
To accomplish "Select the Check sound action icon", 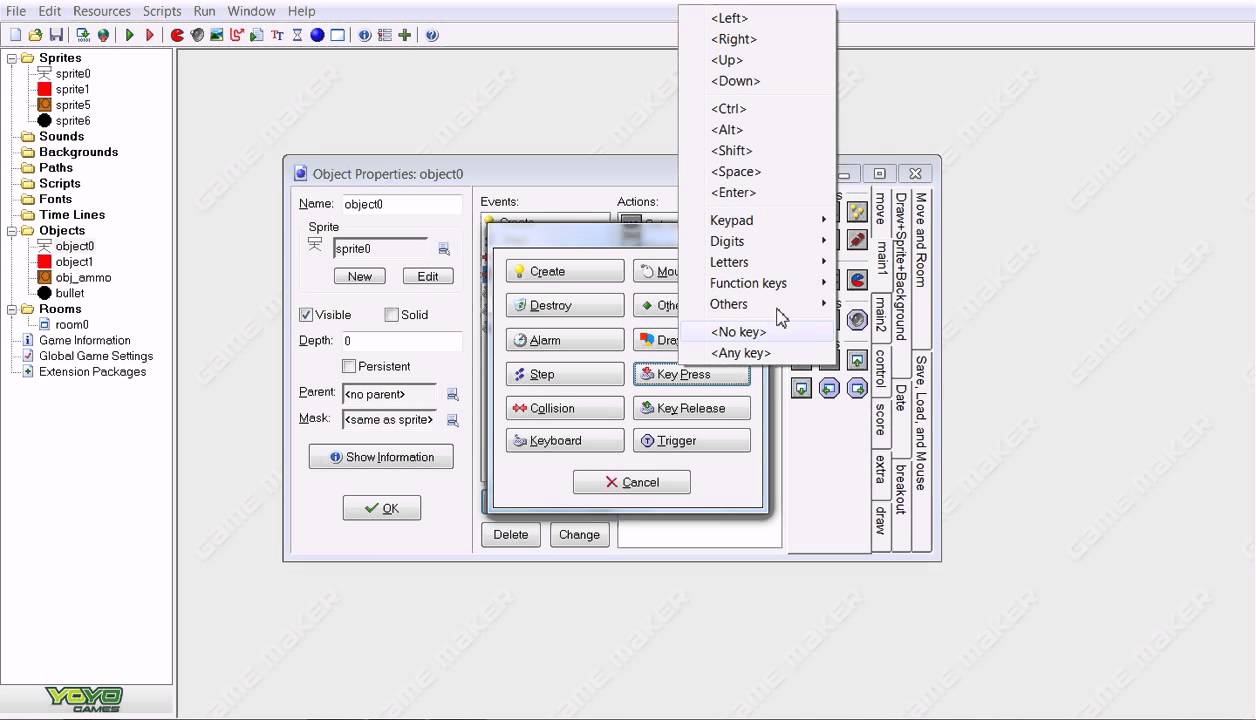I will click(x=857, y=319).
